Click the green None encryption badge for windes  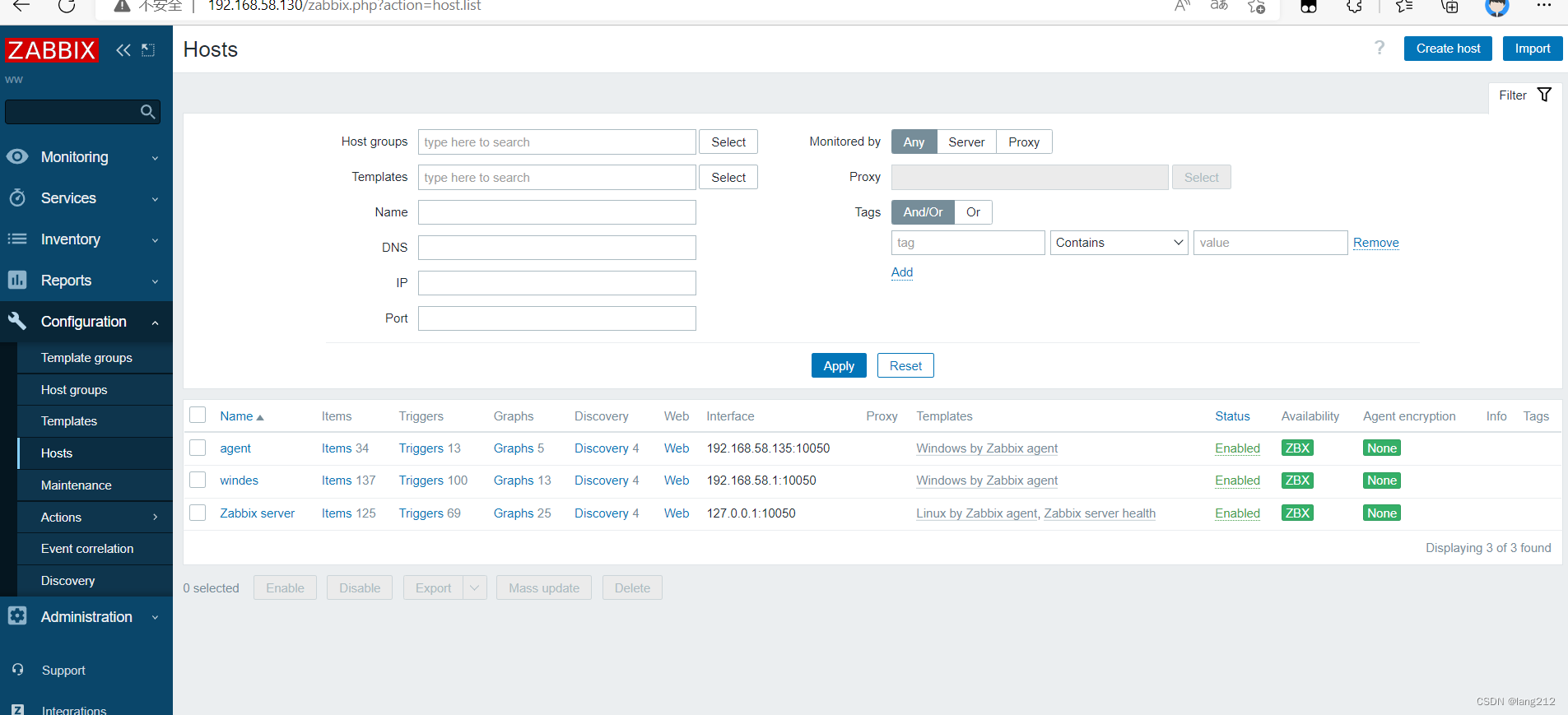1382,481
